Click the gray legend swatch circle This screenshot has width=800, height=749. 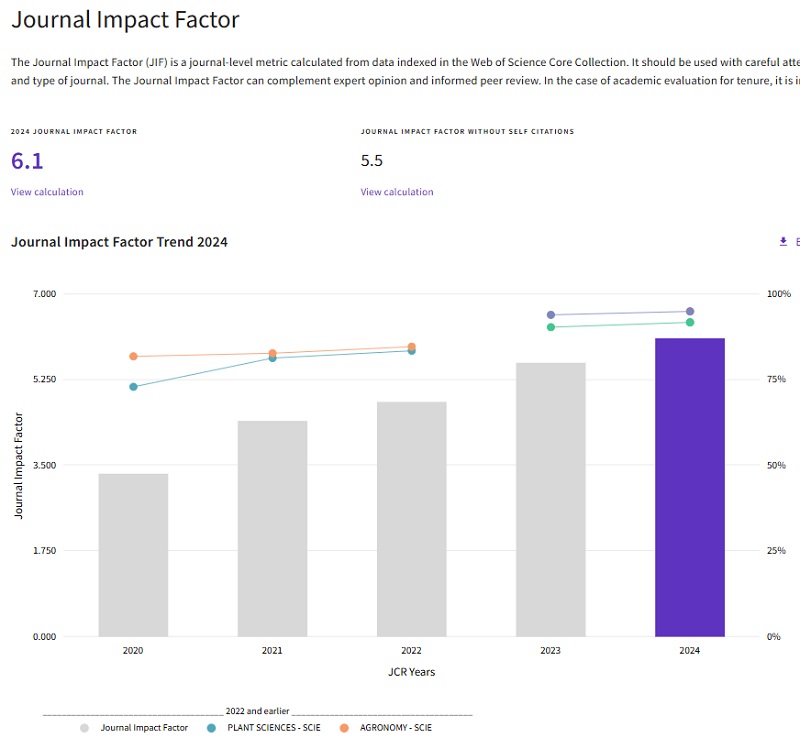pyautogui.click(x=85, y=728)
